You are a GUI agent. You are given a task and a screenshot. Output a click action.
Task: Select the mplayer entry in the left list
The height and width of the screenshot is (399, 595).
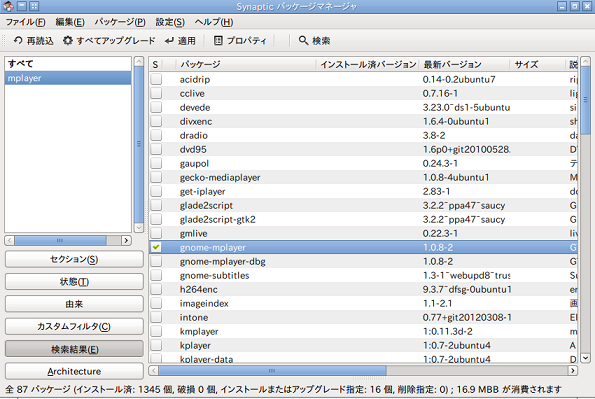(68, 78)
